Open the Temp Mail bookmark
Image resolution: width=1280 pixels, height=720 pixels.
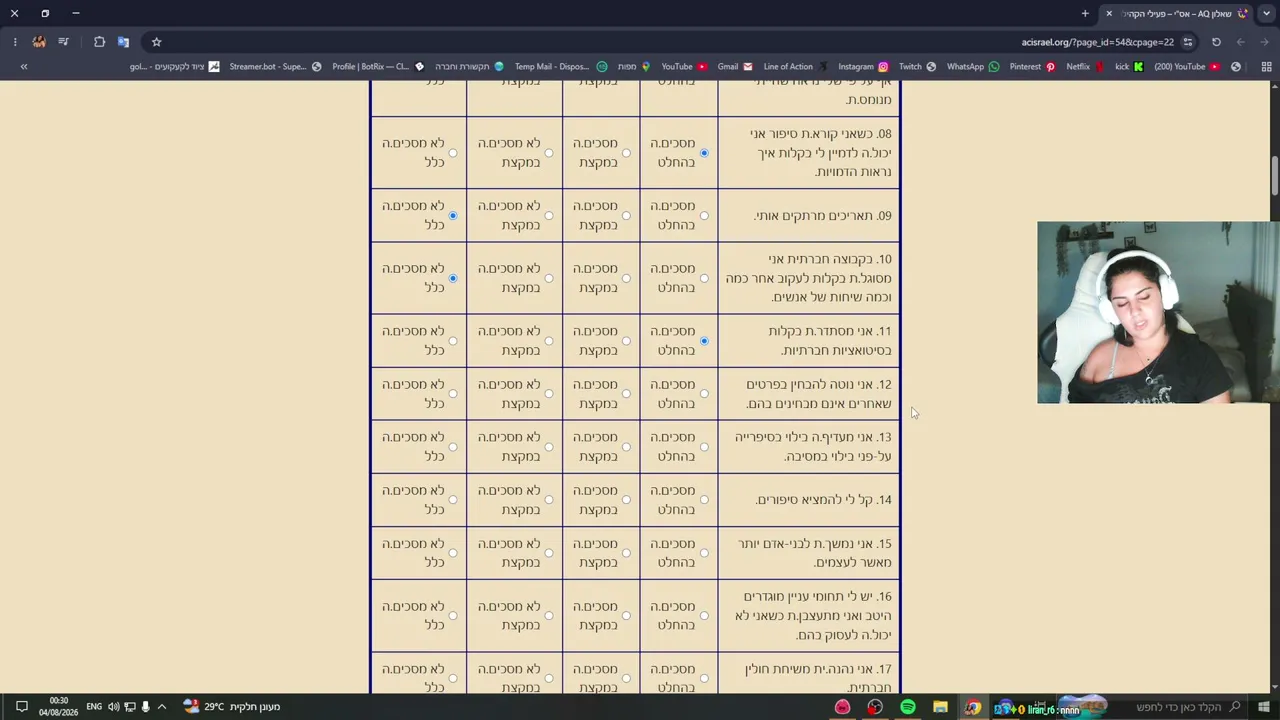coord(559,67)
